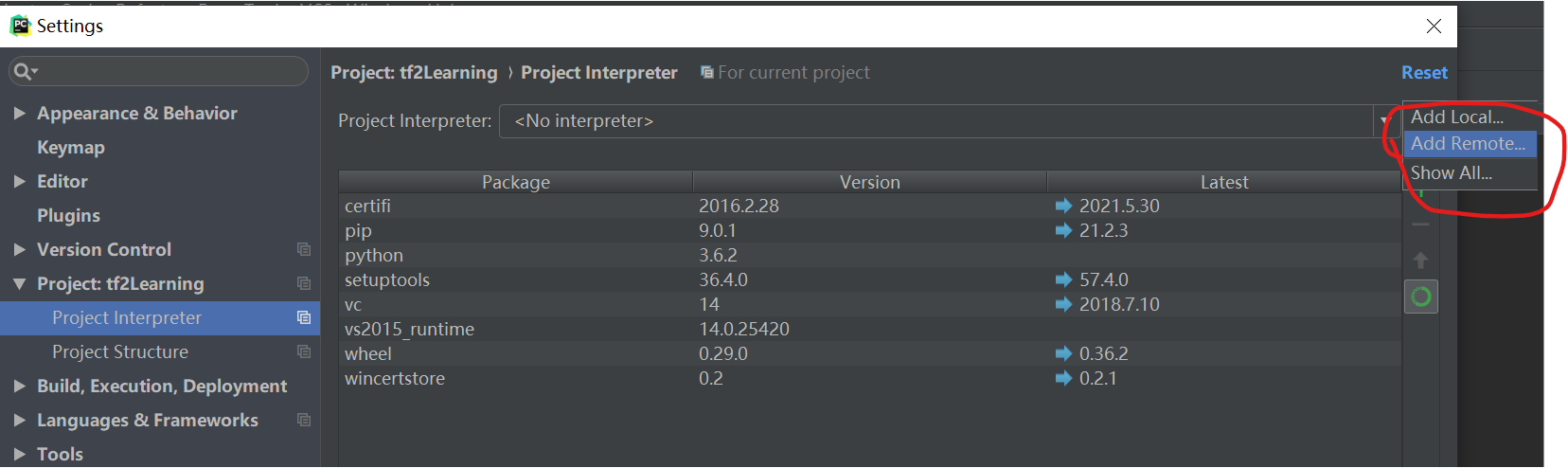Select the setuptools package row
Viewport: 1568px width, 468px height.
coord(869,279)
